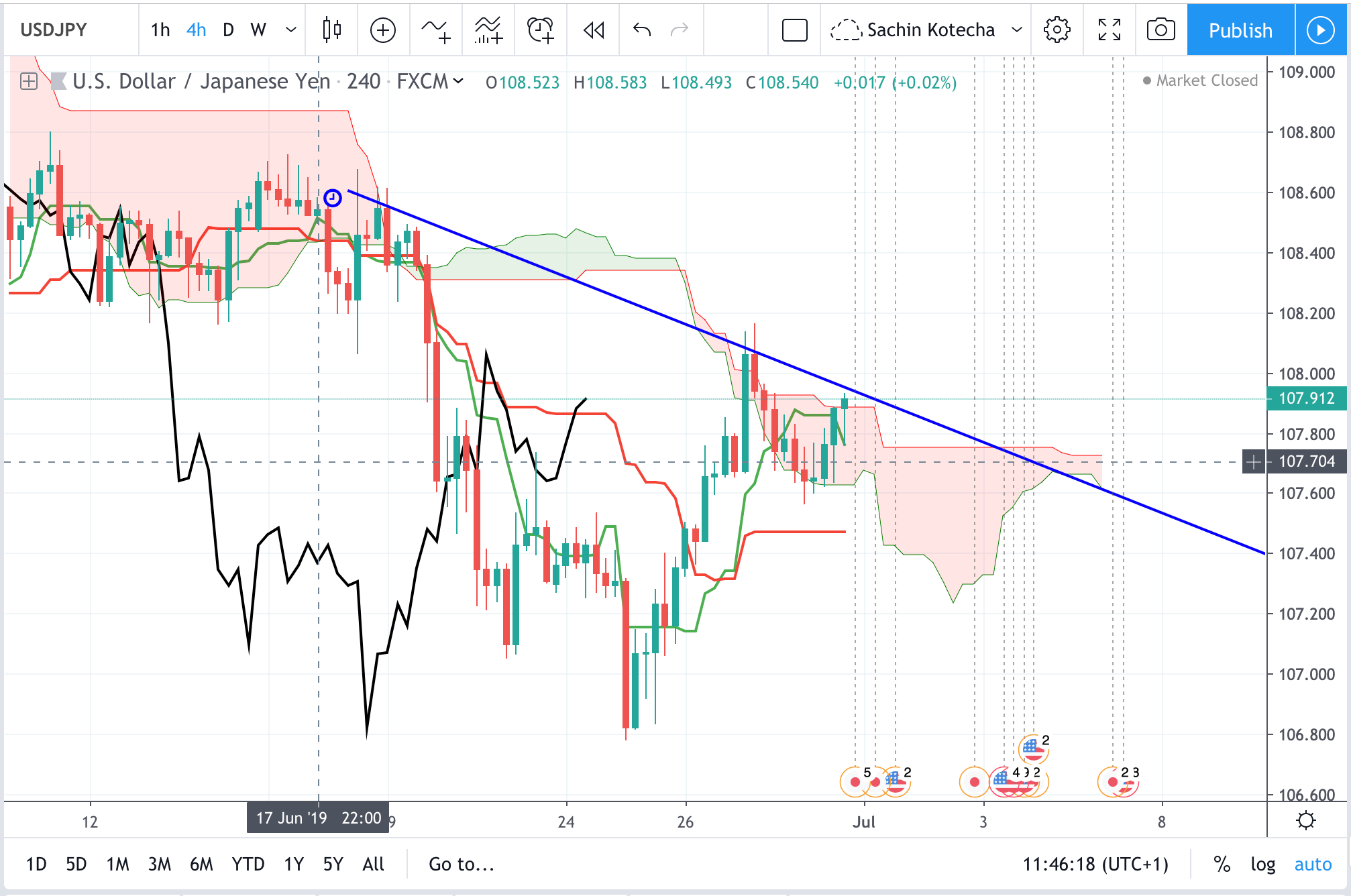Expand the legend plus box icon
Screen dimensions: 1351x896
[x=29, y=81]
